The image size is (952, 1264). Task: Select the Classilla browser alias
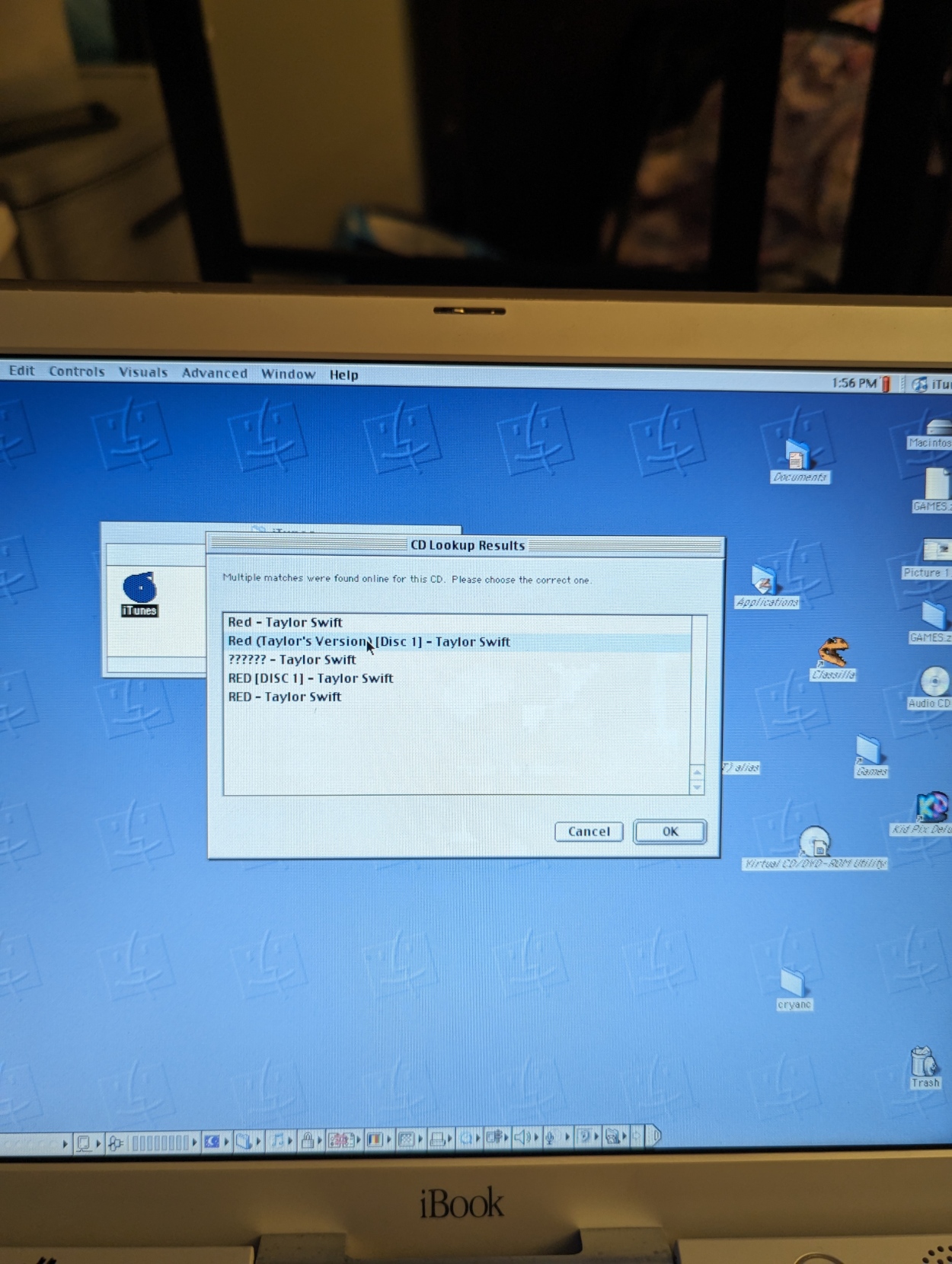pyautogui.click(x=833, y=659)
